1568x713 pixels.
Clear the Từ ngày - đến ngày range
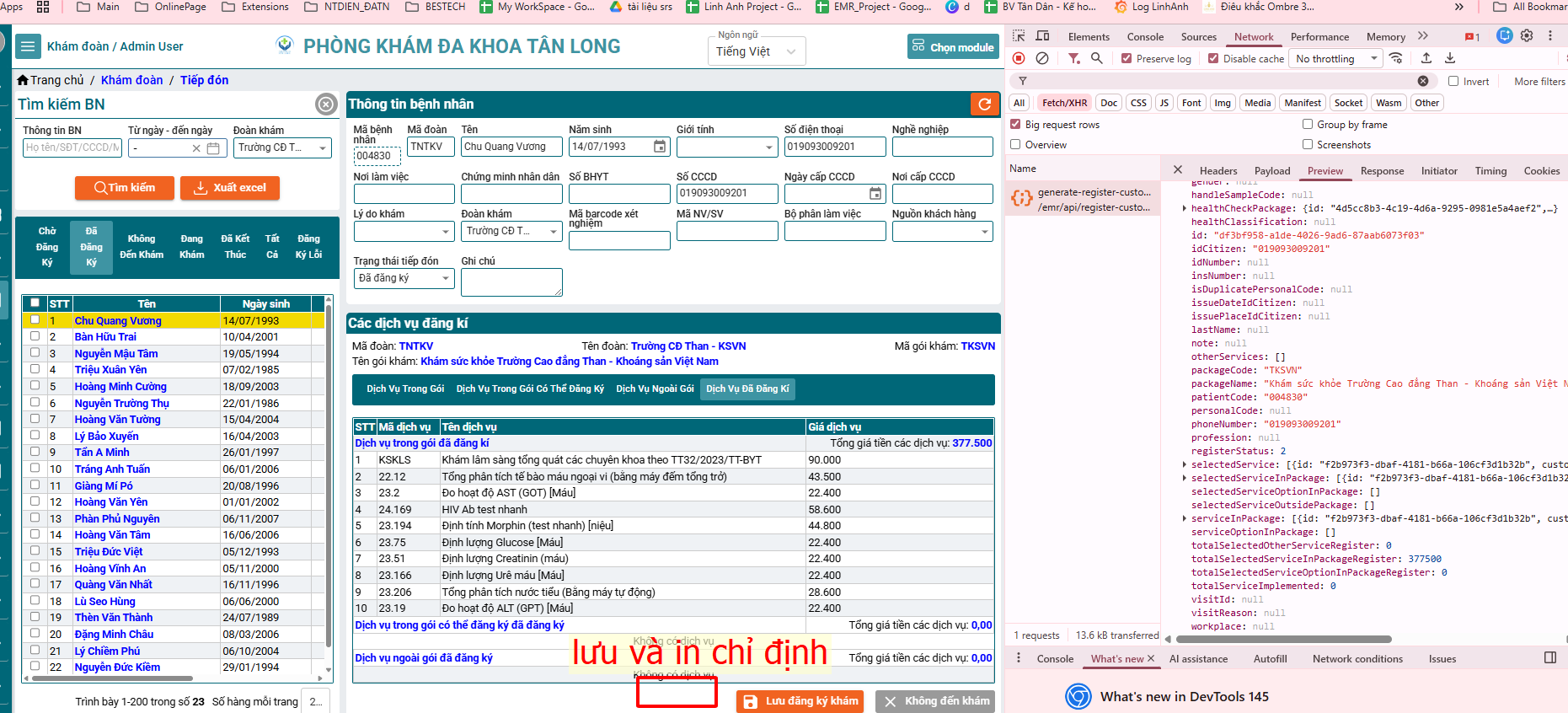196,148
